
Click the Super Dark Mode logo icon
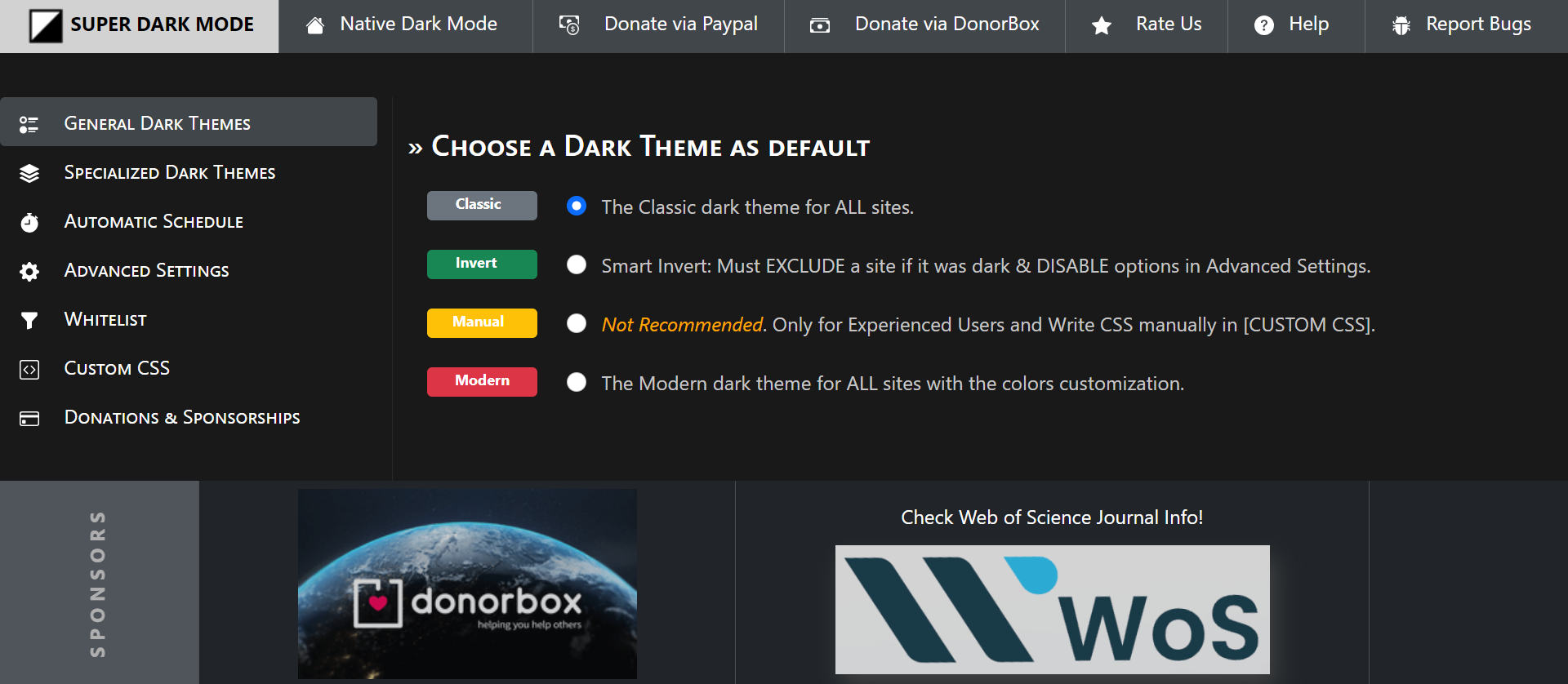46,26
